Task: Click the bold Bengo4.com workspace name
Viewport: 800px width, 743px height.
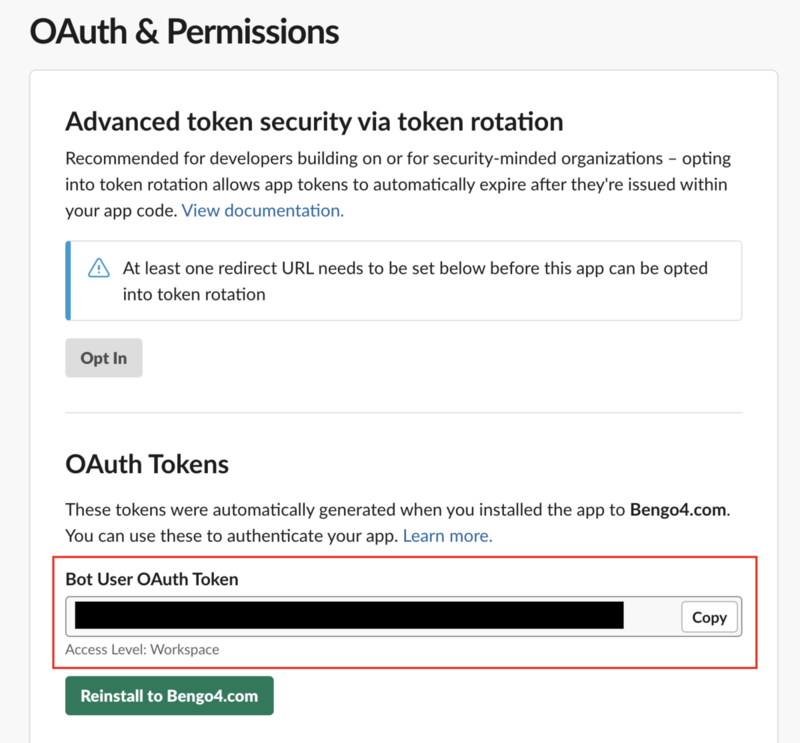Action: (x=678, y=510)
